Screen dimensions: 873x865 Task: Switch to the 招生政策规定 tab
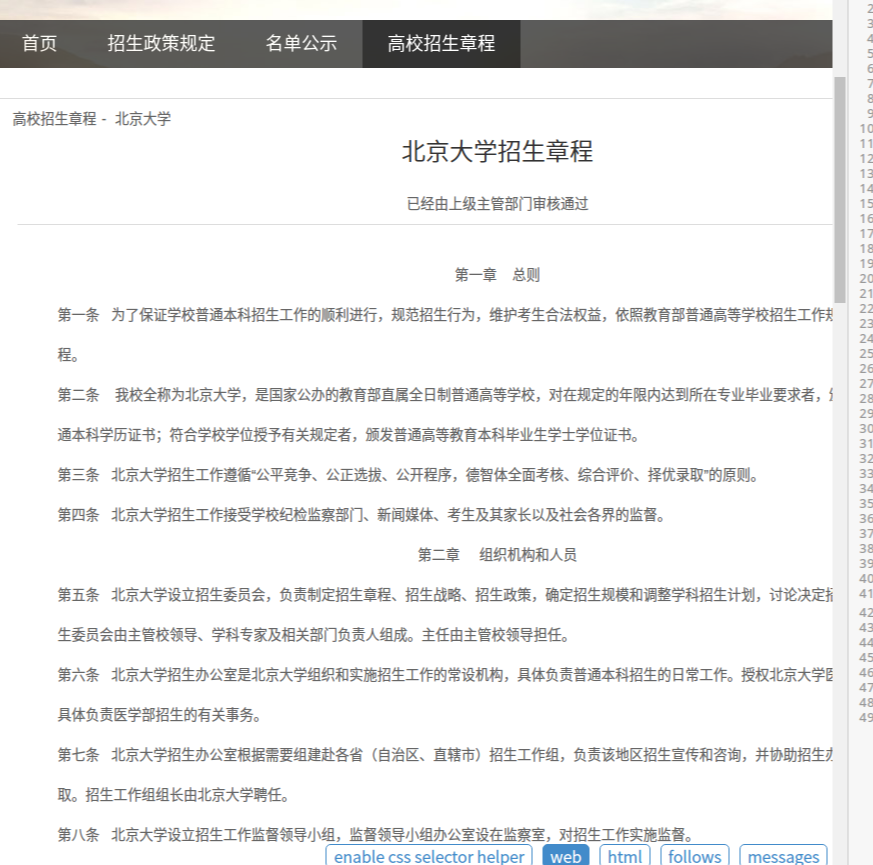pos(161,44)
